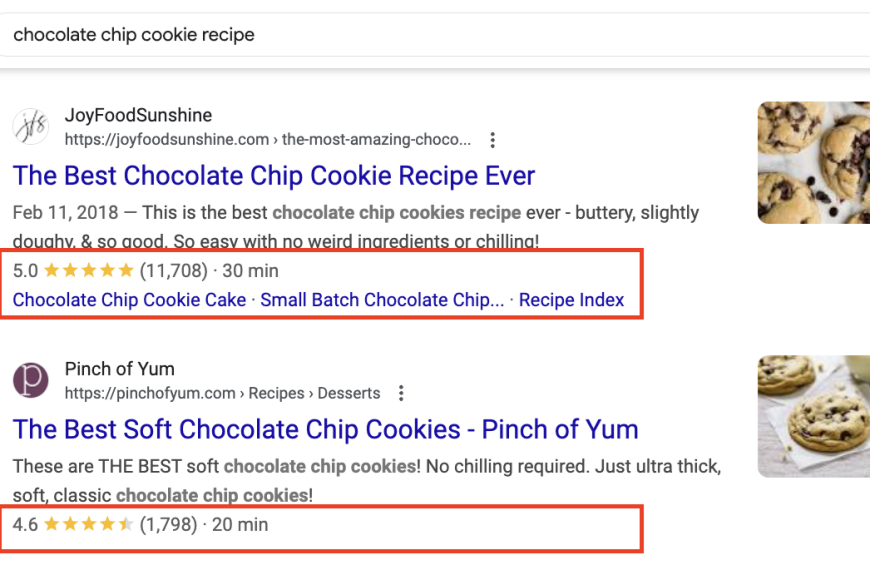Click the 'JoyFoodSunshine' site name

(x=138, y=115)
